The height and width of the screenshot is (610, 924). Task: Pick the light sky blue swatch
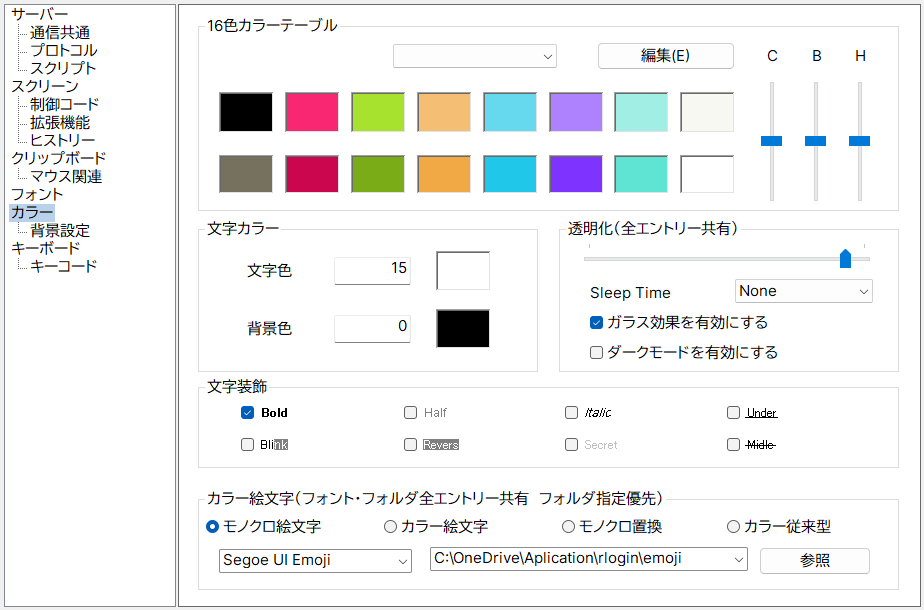point(509,112)
